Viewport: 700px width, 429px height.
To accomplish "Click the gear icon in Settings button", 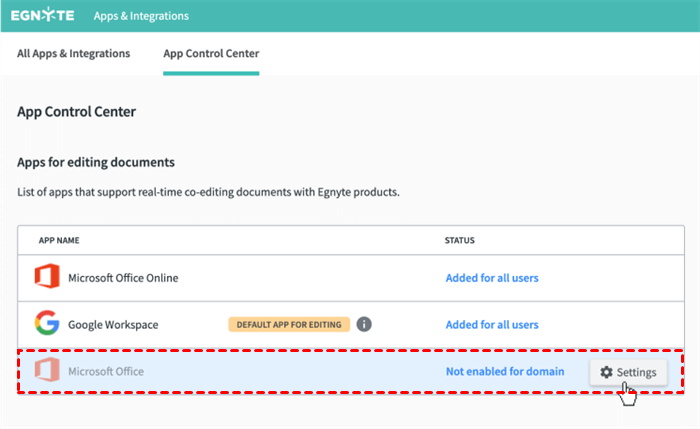I will (606, 372).
